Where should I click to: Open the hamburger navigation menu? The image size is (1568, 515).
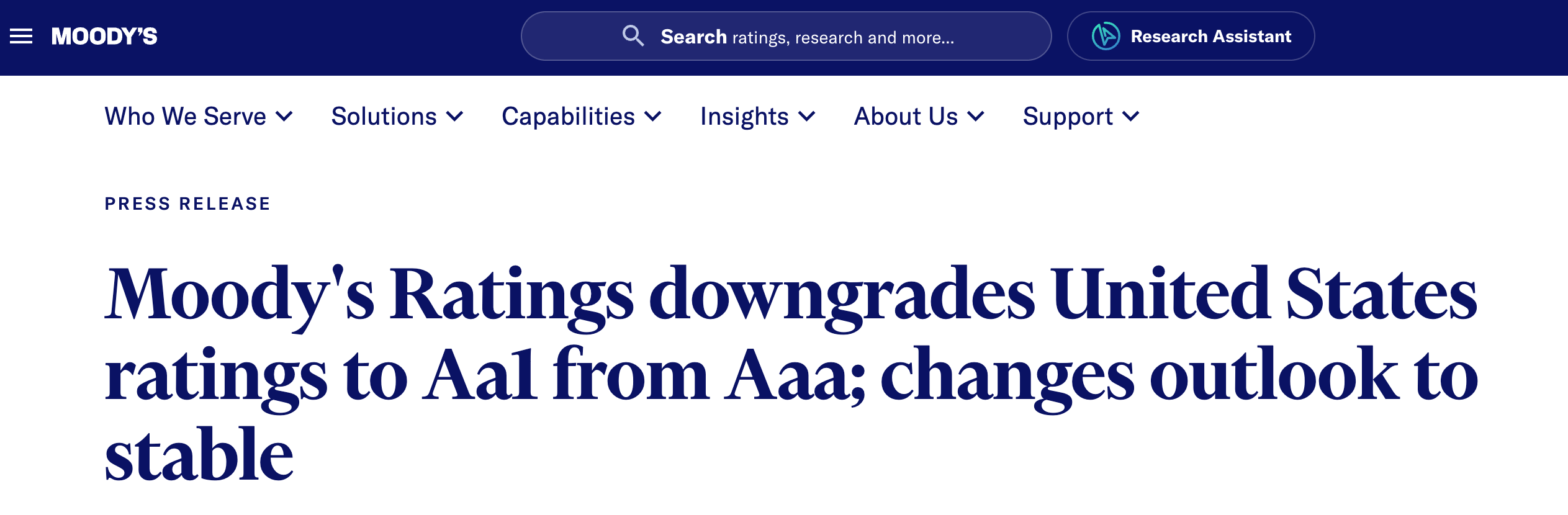21,37
